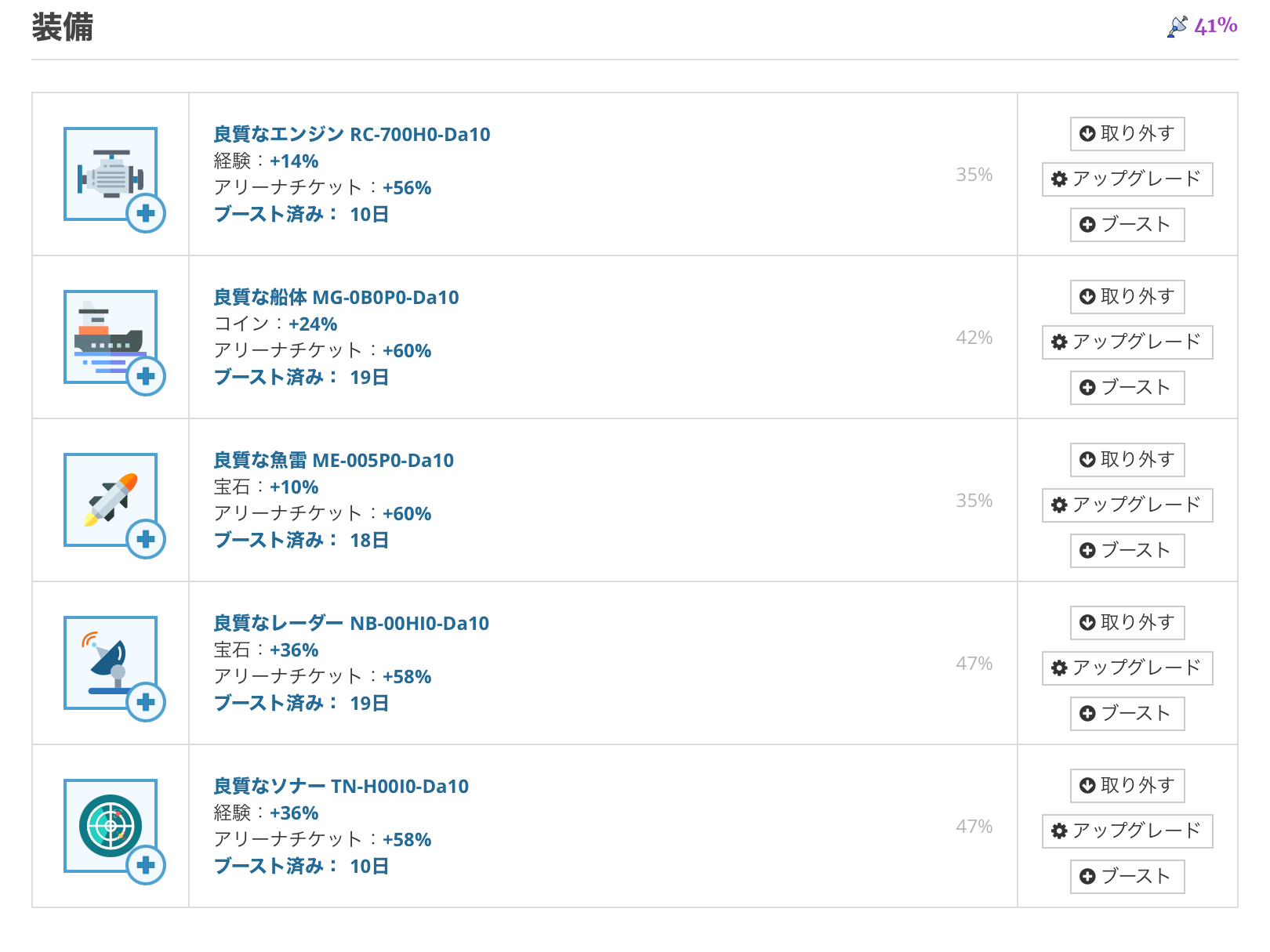The image size is (1270, 952).
Task: Click the engine equipment icon
Action: click(111, 174)
